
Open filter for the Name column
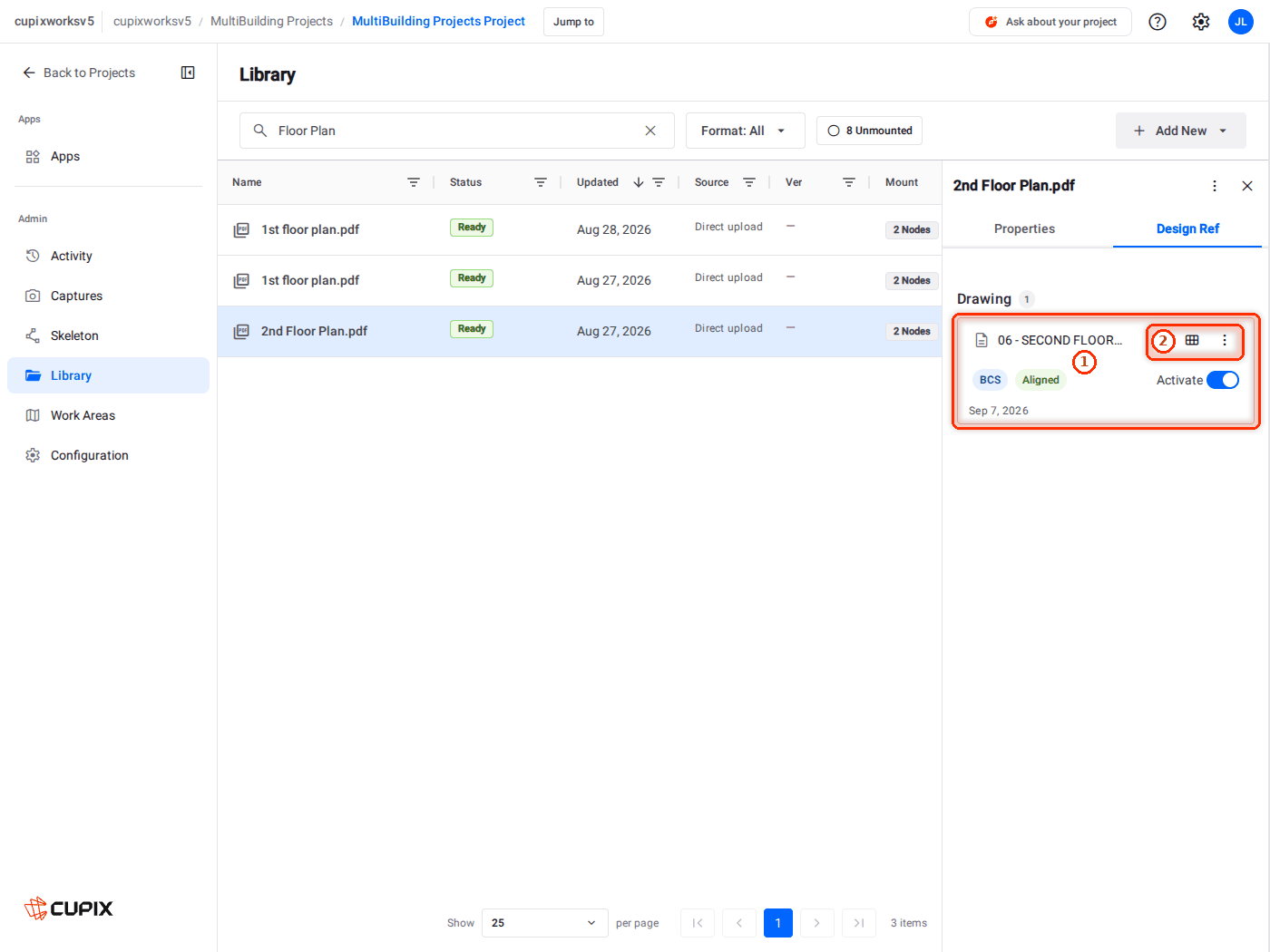414,182
